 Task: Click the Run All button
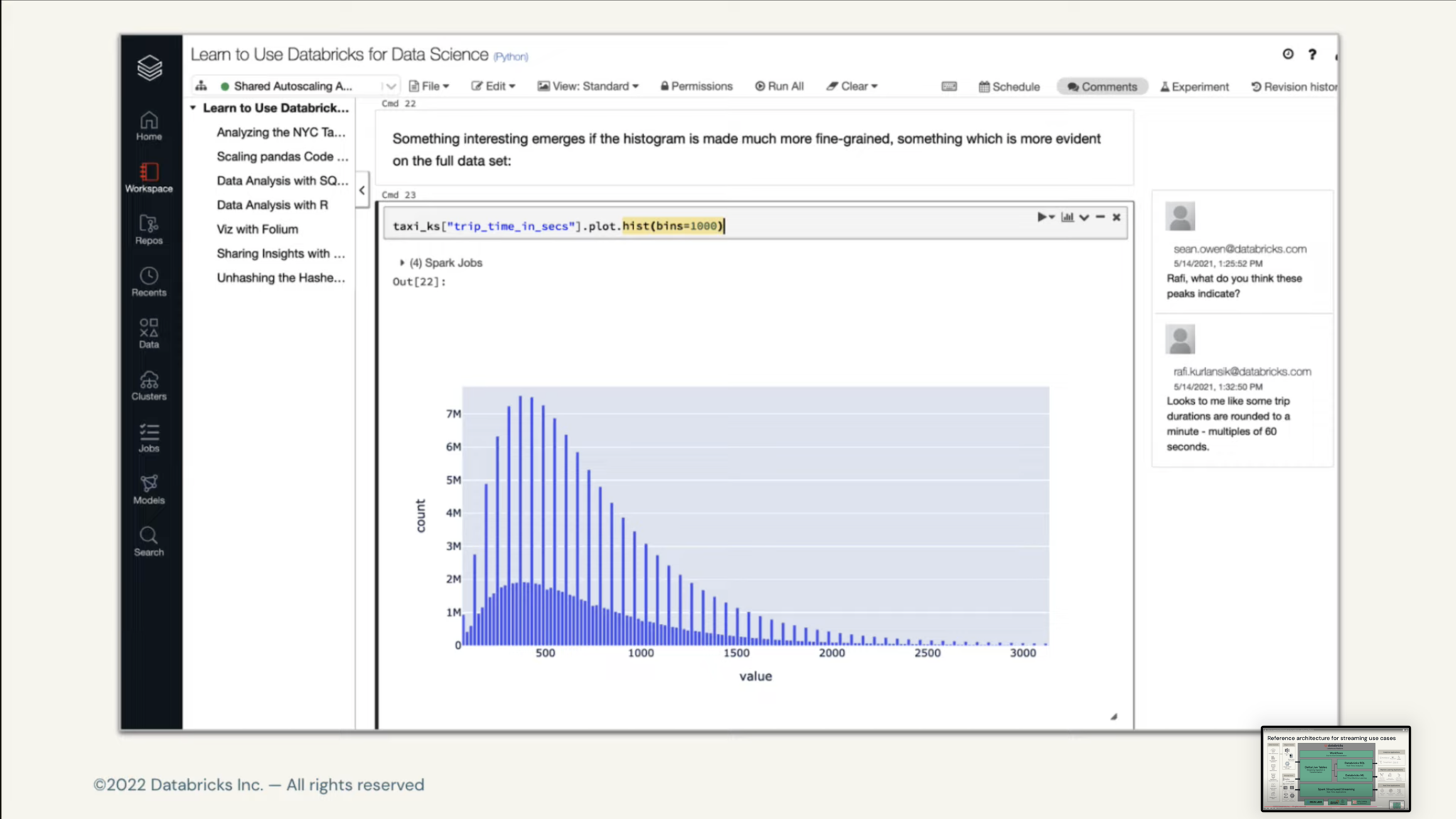[x=779, y=86]
